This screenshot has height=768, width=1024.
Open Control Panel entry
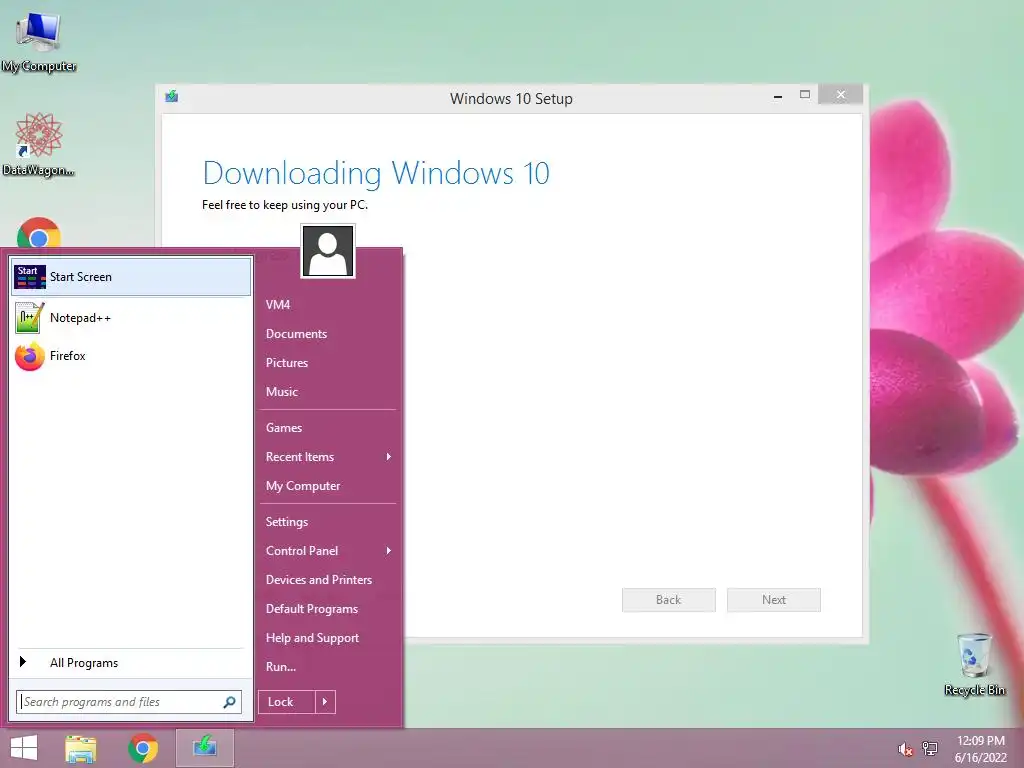tap(327, 551)
